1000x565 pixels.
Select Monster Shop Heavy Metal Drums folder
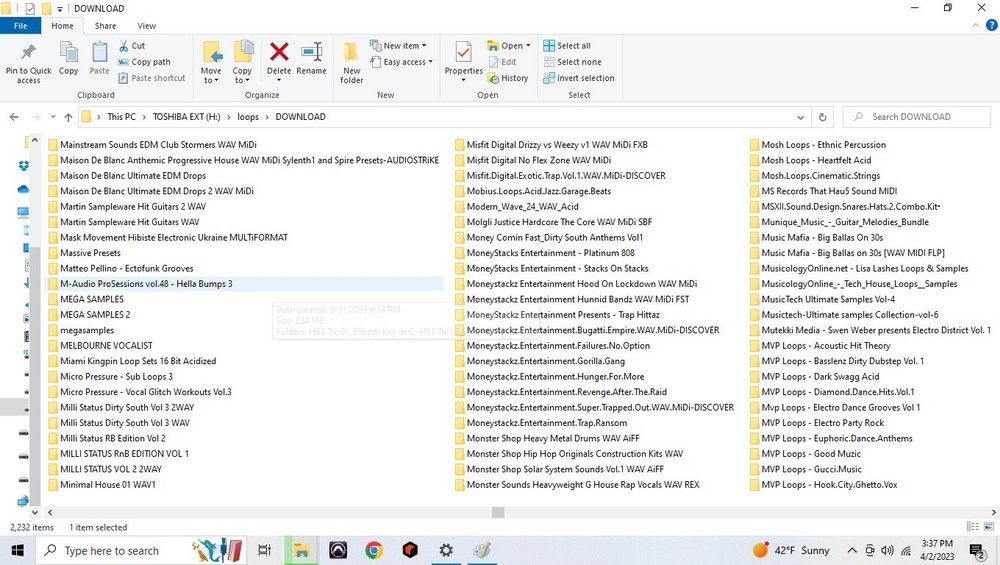pos(552,438)
